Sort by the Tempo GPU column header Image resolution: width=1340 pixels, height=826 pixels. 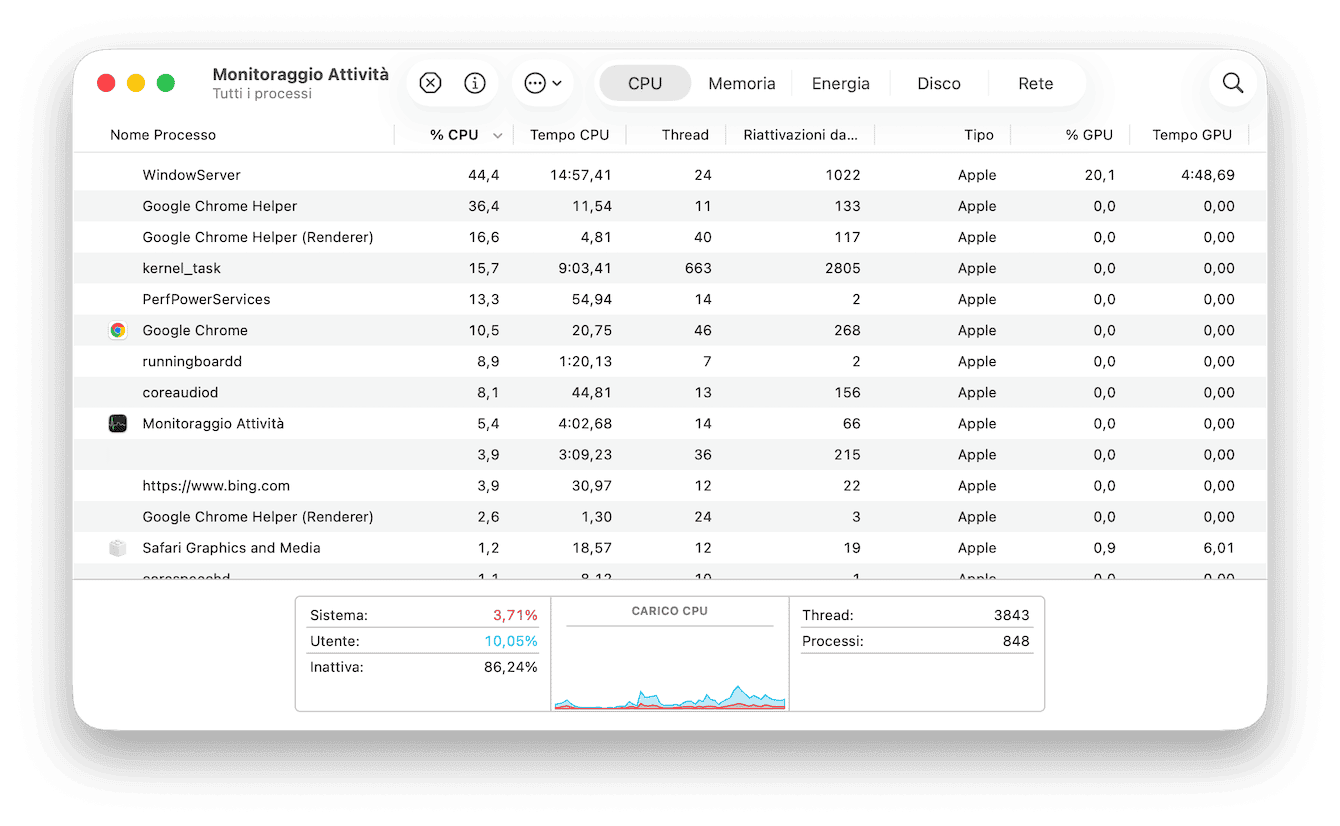pos(1192,135)
